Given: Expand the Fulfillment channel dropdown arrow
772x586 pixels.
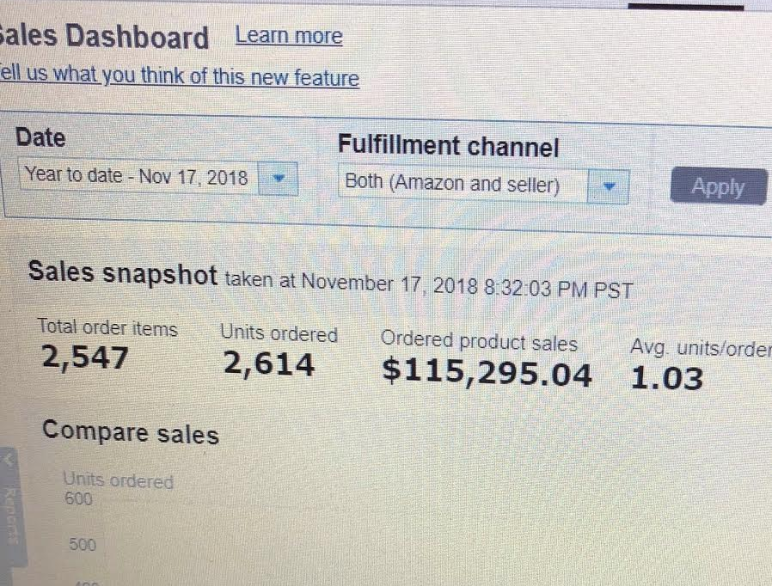Looking at the screenshot, I should 608,186.
